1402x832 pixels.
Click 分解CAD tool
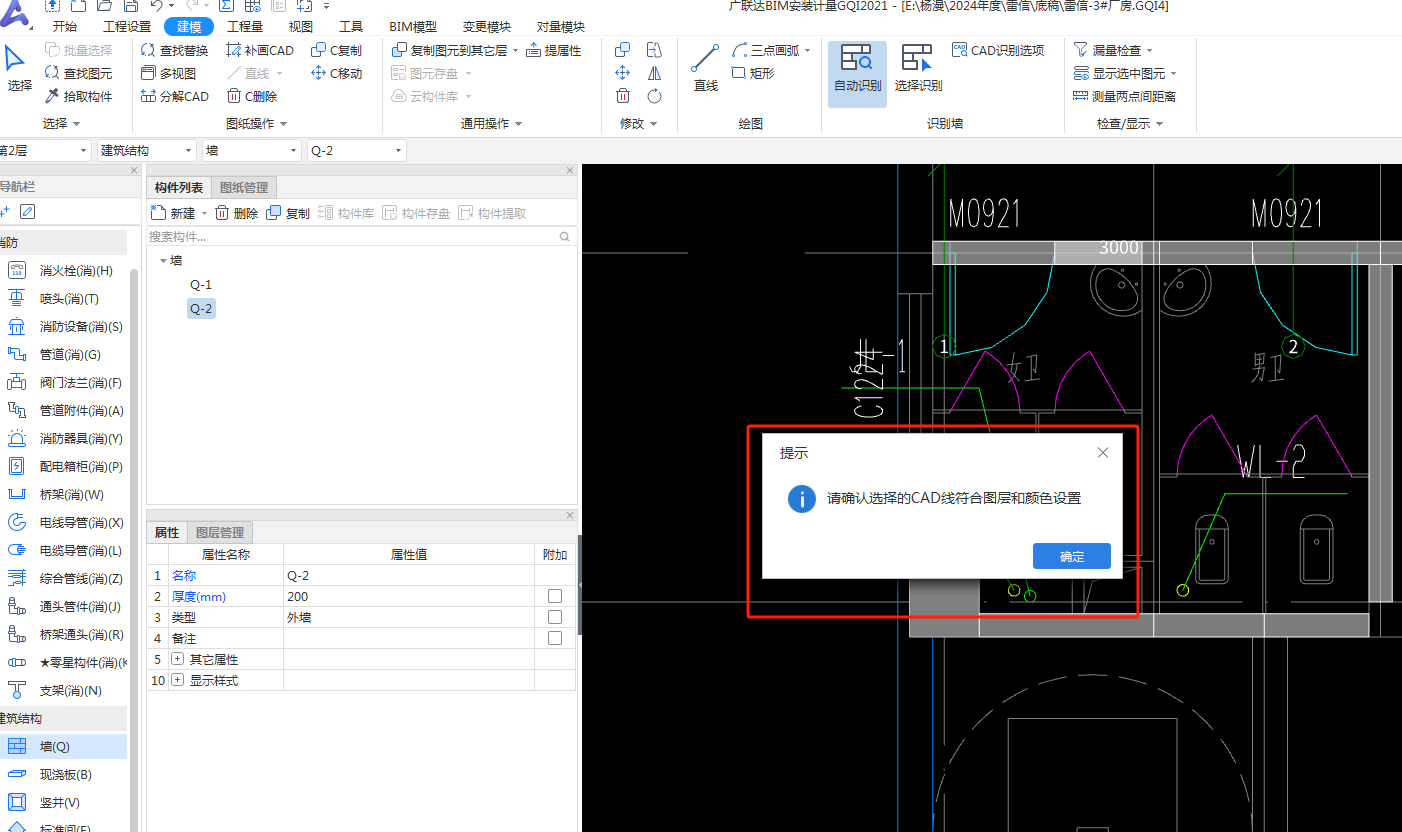[174, 96]
